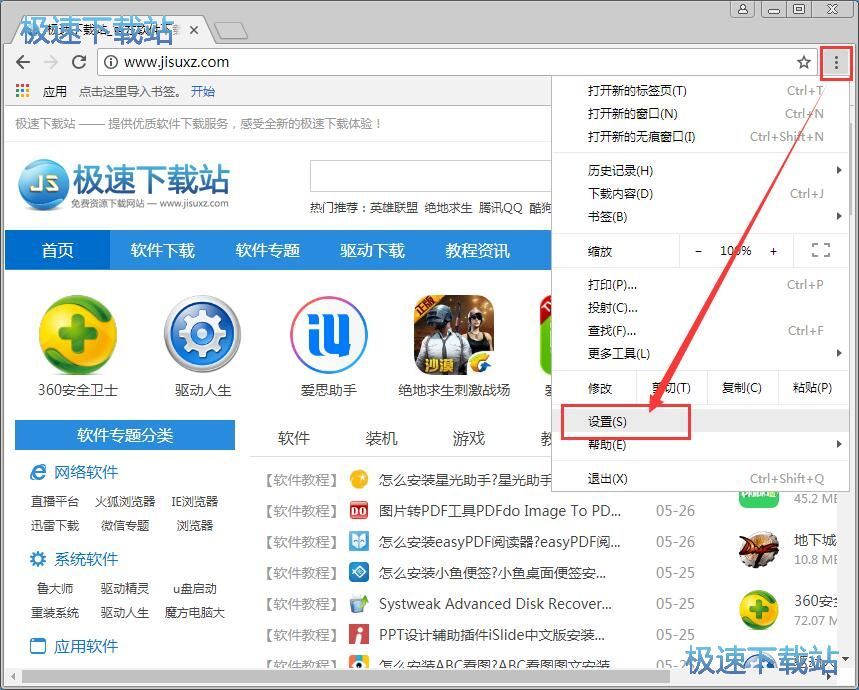
Task: Click the 小鱼便签 article icon
Action: pyautogui.click(x=359, y=573)
